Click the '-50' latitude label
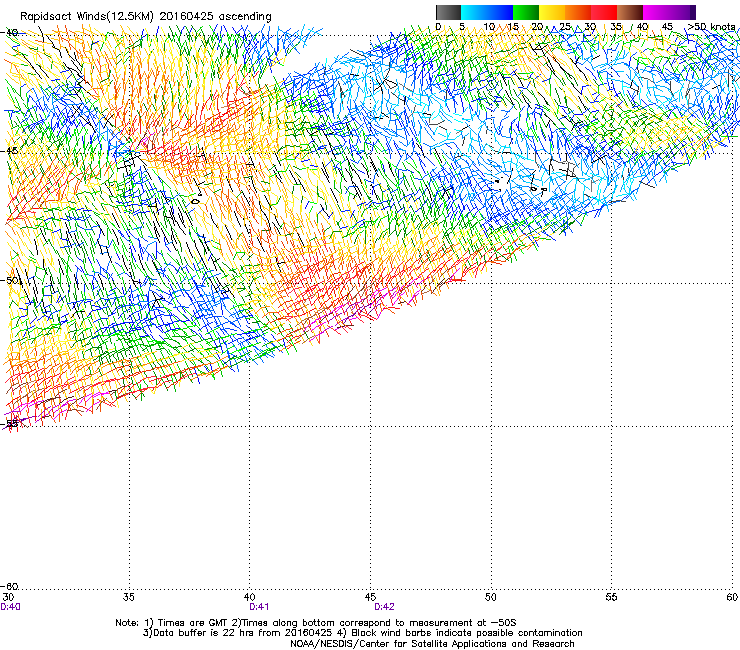The width and height of the screenshot is (740, 650). click(10, 280)
